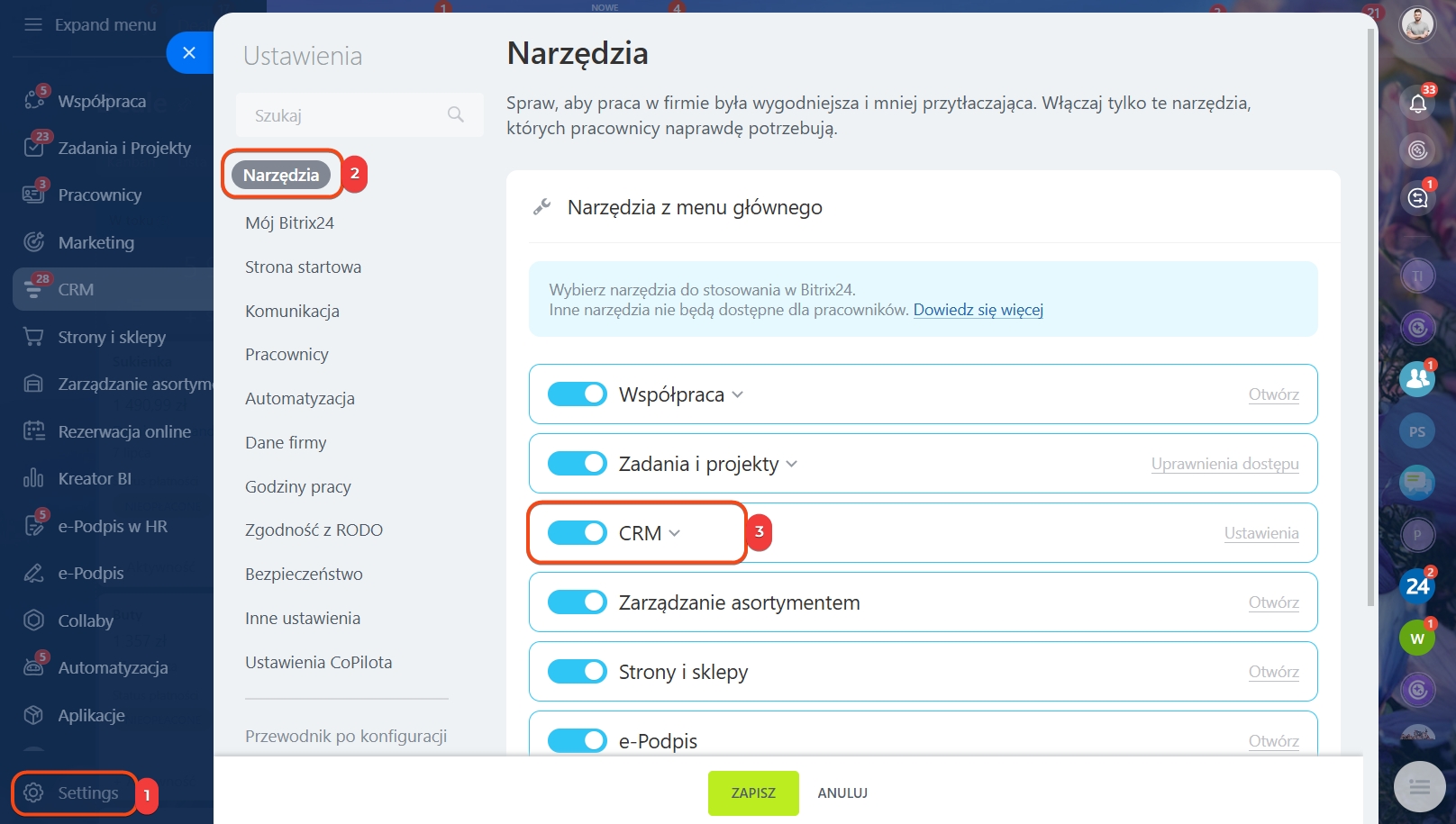
Task: Click Dowiedz się więcej link
Action: pyautogui.click(x=978, y=310)
